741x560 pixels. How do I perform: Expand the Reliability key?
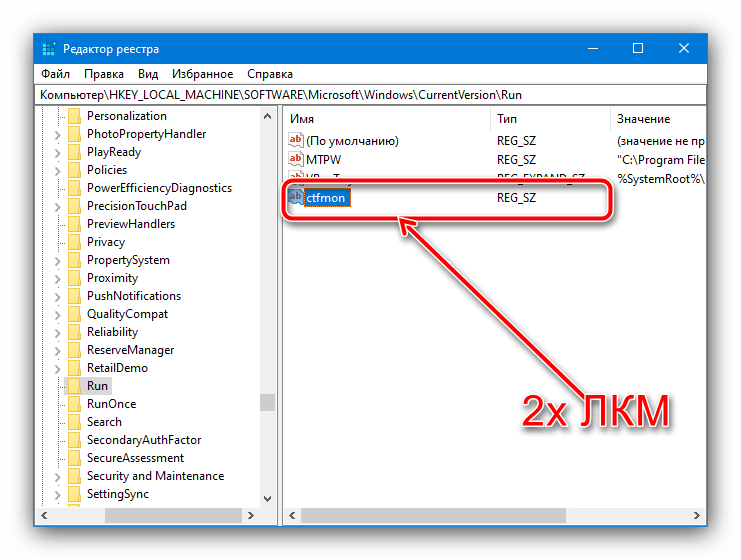pos(57,333)
